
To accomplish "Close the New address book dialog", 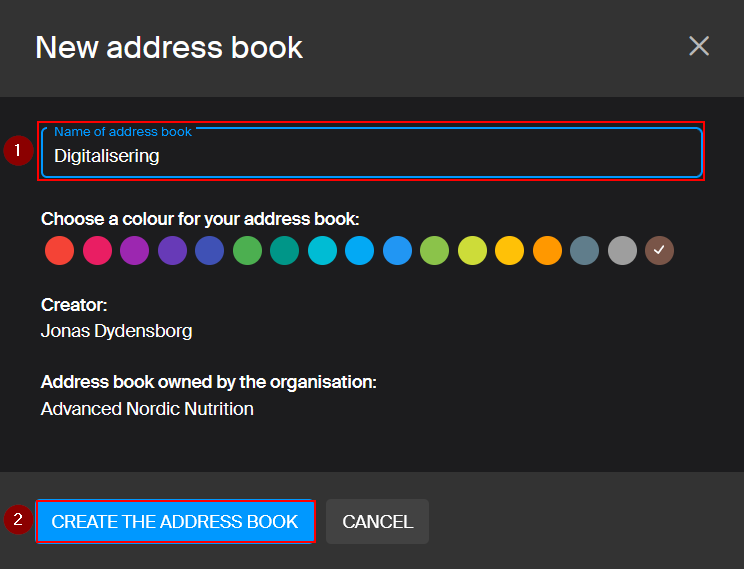I will (x=698, y=46).
